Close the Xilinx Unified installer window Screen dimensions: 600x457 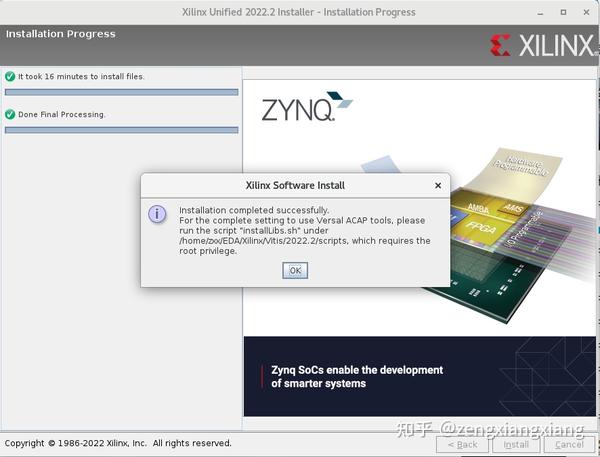pyautogui.click(x=586, y=12)
